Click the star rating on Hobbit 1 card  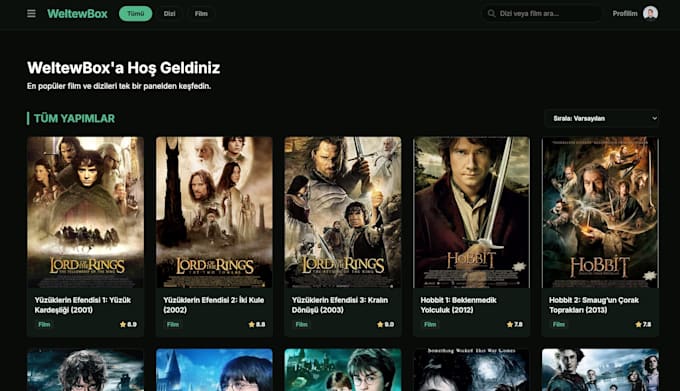coord(514,324)
